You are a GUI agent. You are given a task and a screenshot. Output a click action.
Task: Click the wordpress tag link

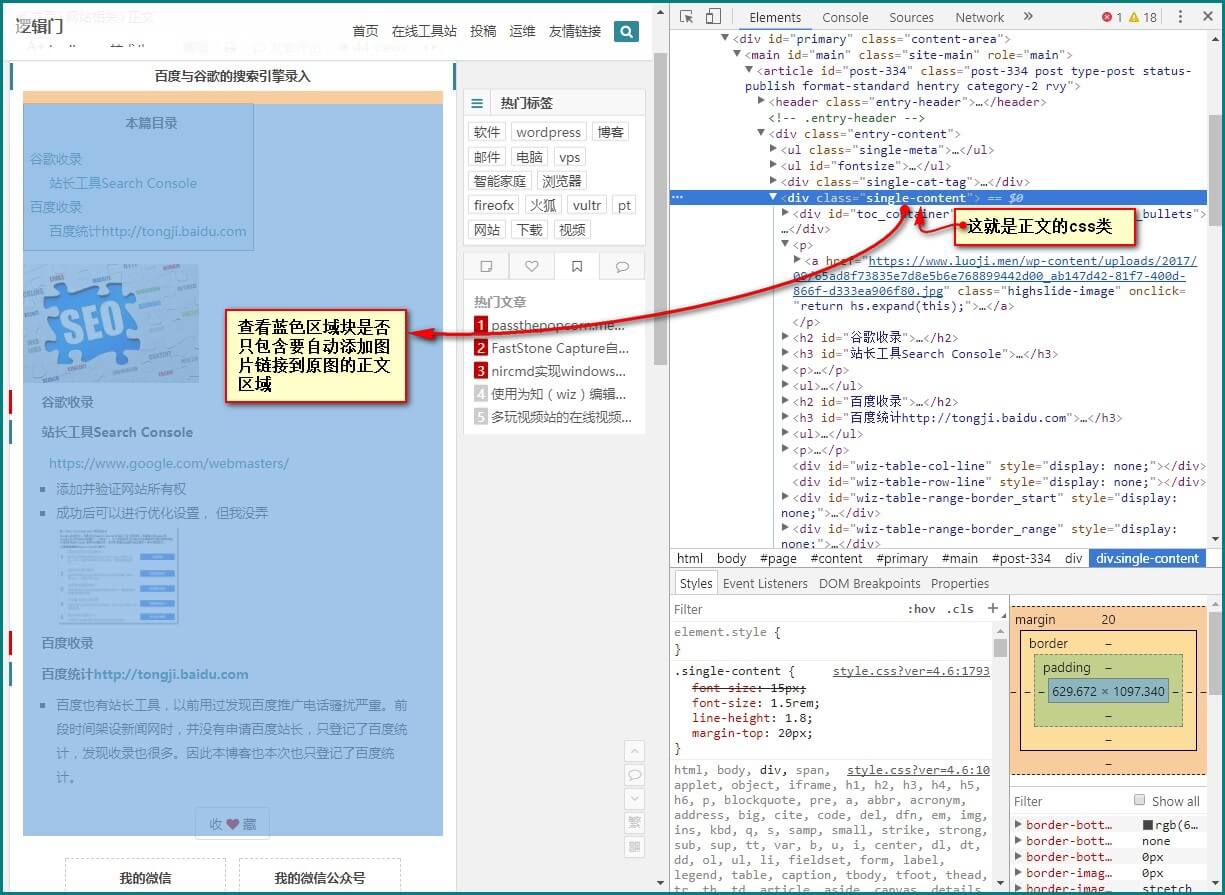pos(548,132)
